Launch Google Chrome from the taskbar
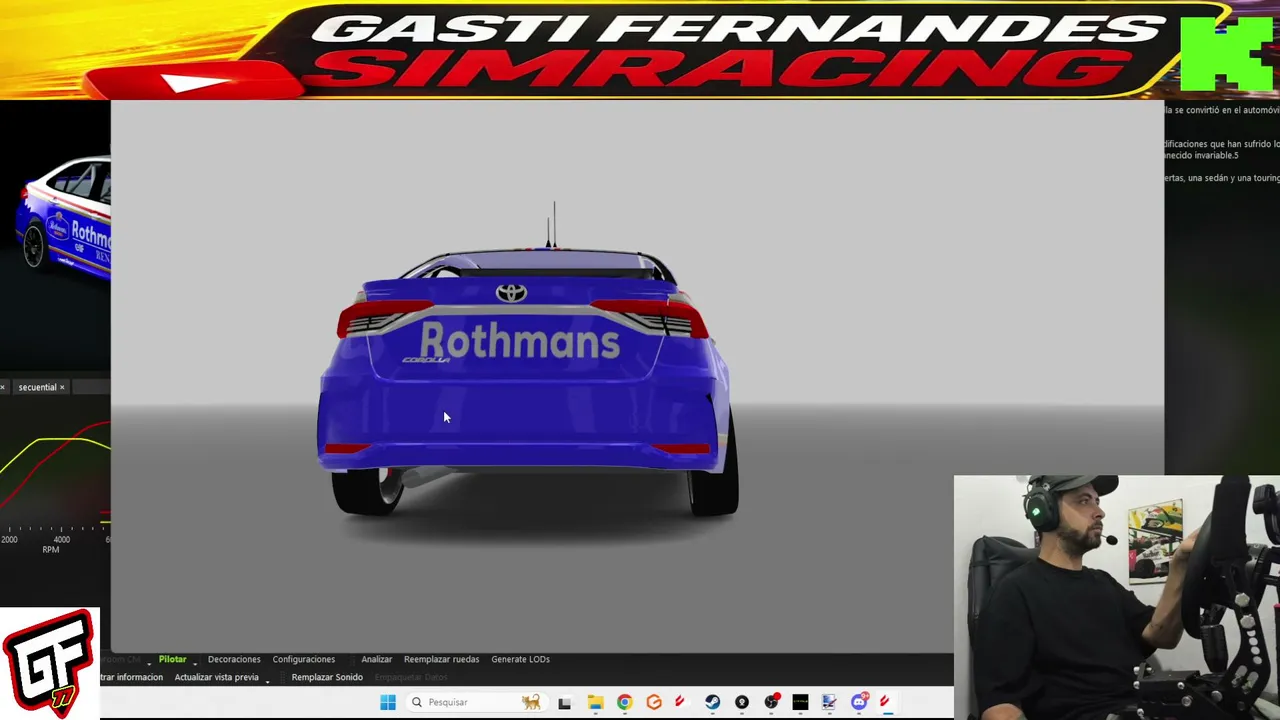This screenshot has width=1280, height=720. [x=625, y=702]
